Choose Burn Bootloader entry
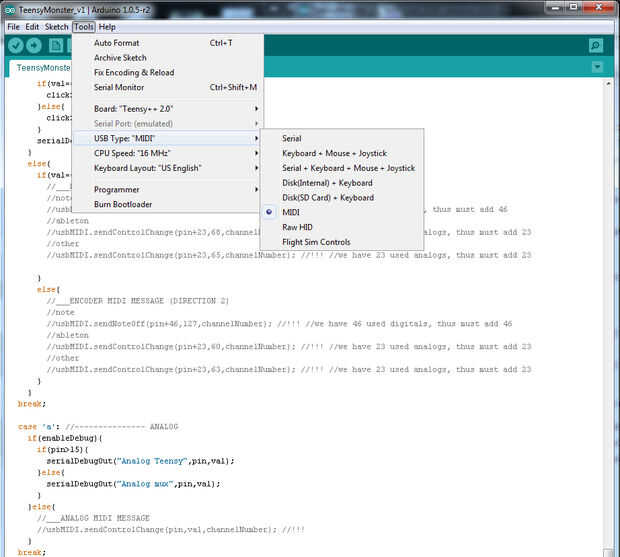This screenshot has height=557, width=620. pos(168,204)
